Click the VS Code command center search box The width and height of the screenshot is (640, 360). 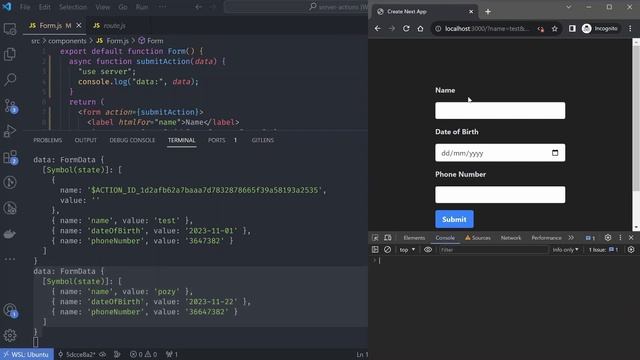pos(296,7)
